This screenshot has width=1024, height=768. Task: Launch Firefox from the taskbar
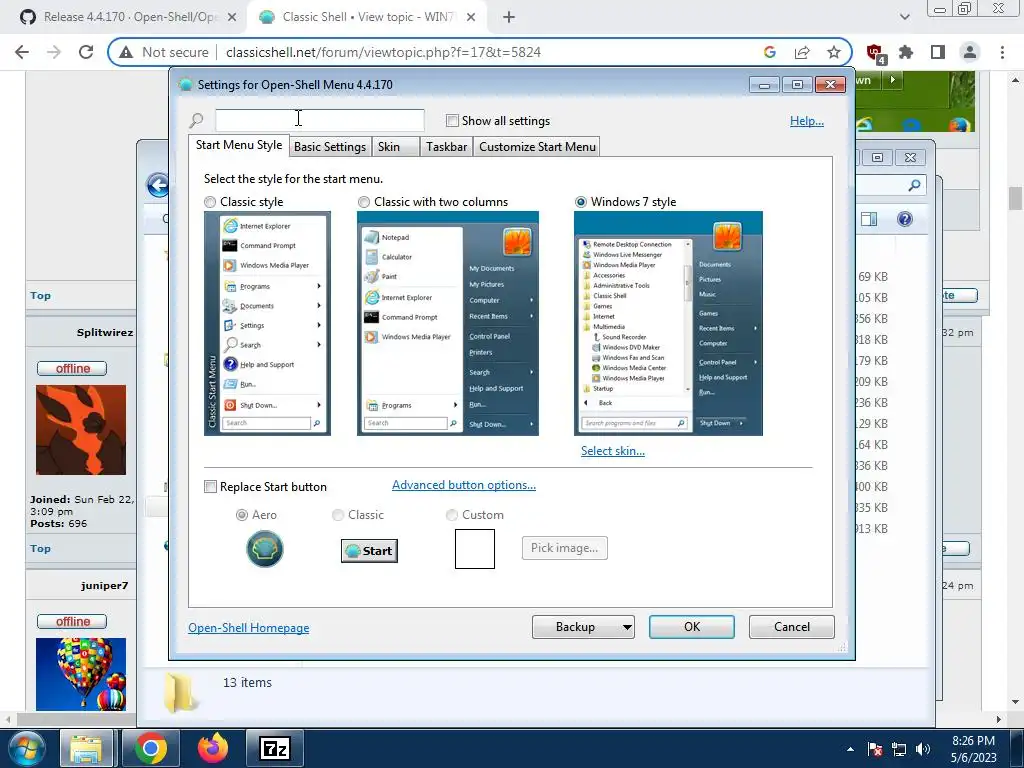[213, 748]
